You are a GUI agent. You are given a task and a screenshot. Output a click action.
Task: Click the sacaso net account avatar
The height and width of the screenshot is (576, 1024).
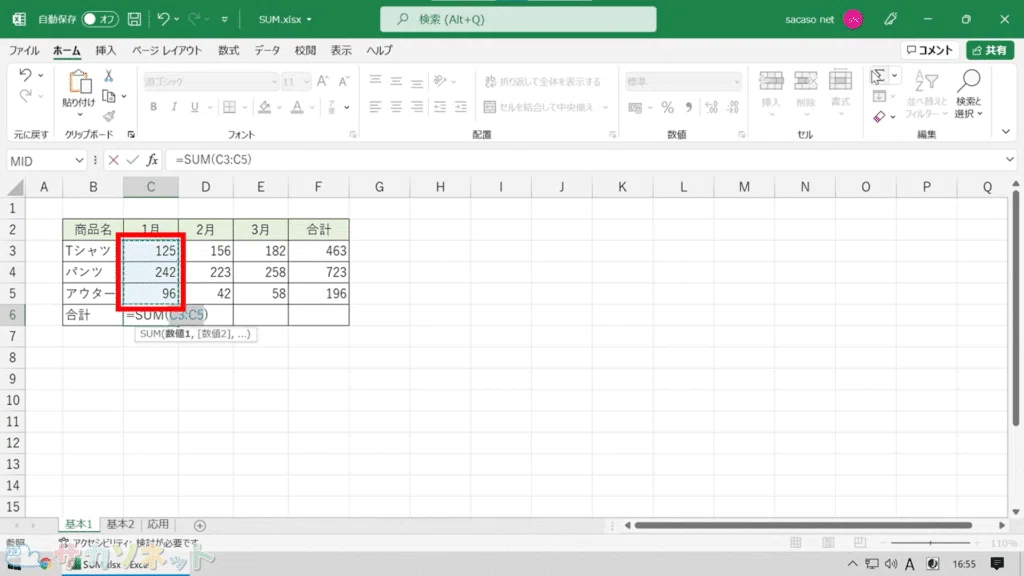(x=853, y=20)
